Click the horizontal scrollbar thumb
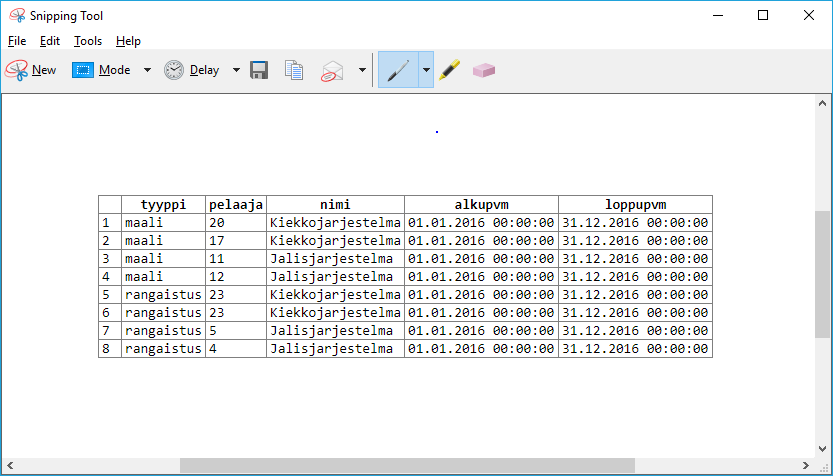Image resolution: width=833 pixels, height=476 pixels. pos(406,465)
